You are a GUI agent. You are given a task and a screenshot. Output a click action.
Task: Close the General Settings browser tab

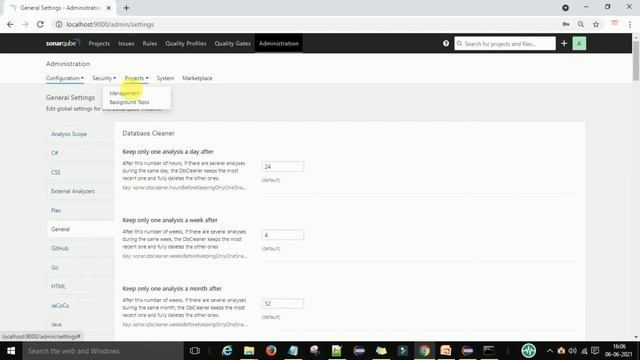(109, 8)
